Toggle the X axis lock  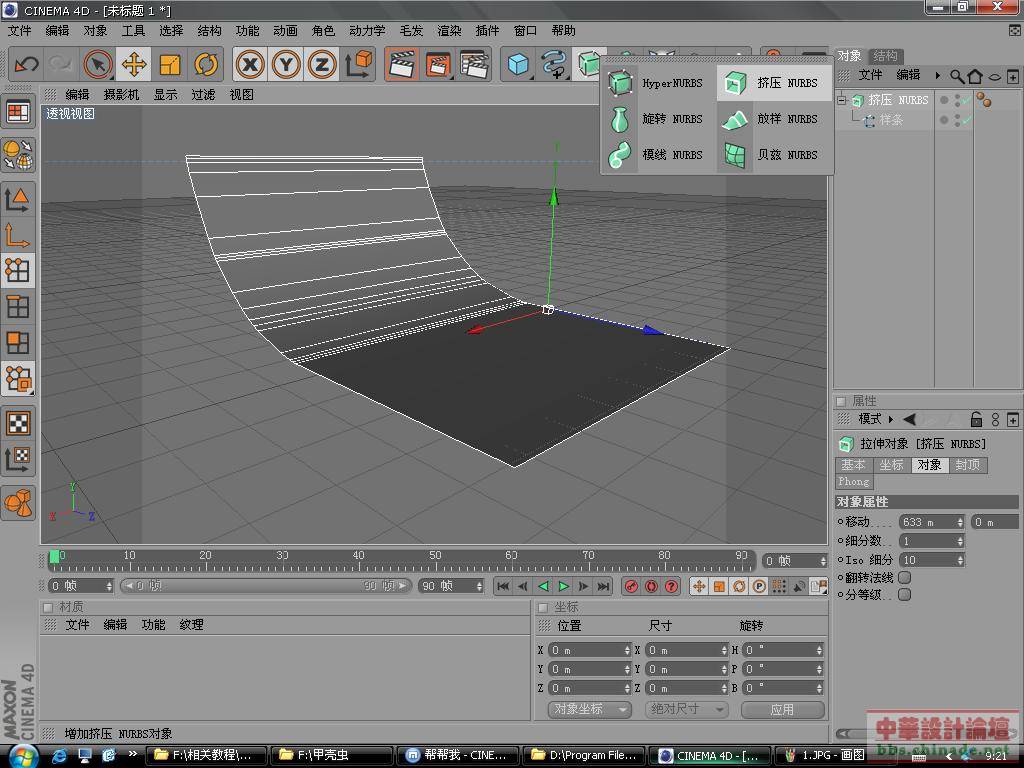250,65
